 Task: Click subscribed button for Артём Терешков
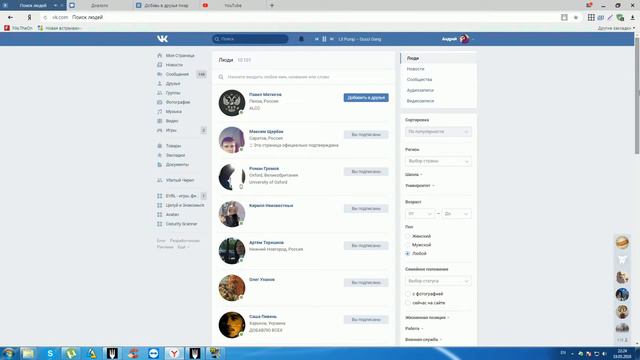[x=366, y=246]
